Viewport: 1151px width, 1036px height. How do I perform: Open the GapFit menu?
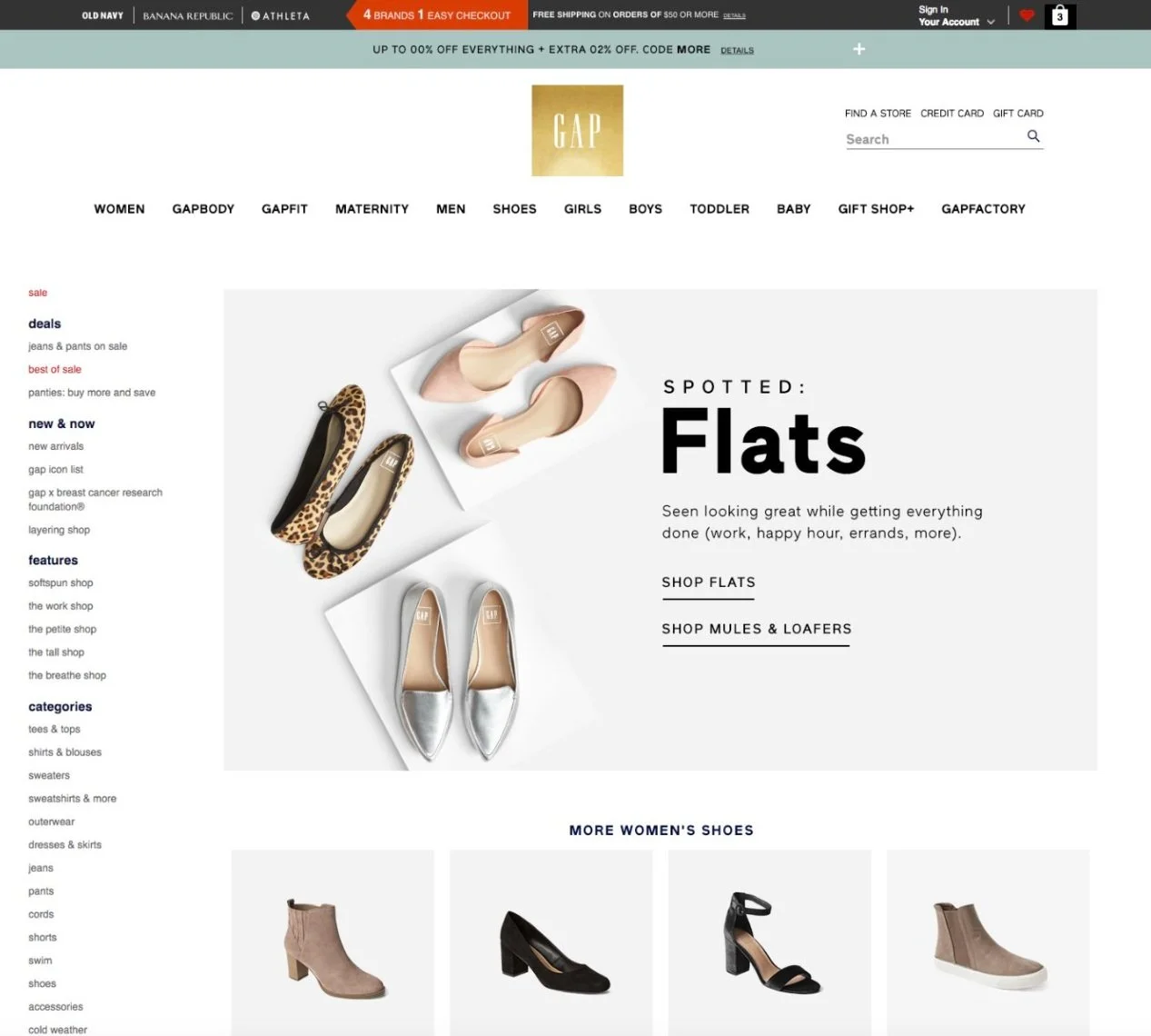[284, 209]
